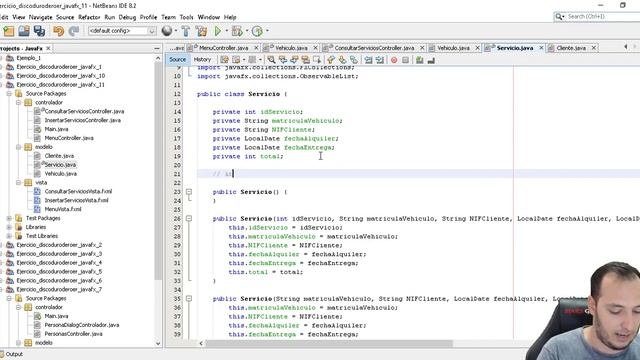Close the Projects panel tab
The width and height of the screenshot is (640, 360).
[48, 49]
